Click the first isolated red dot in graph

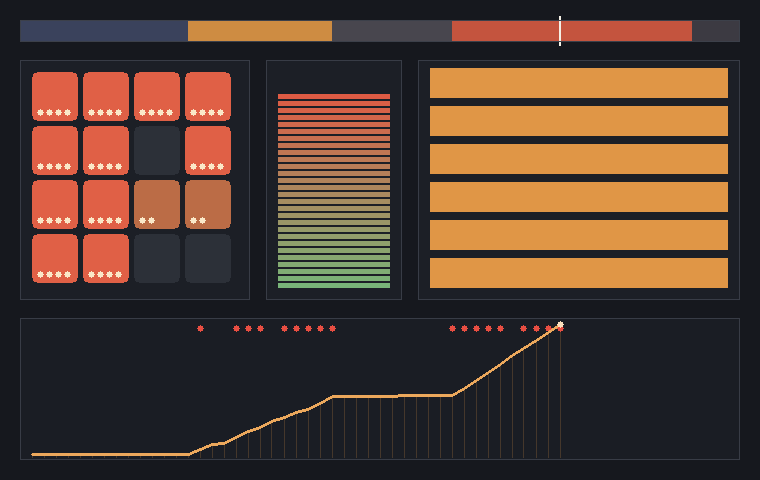[x=200, y=329]
